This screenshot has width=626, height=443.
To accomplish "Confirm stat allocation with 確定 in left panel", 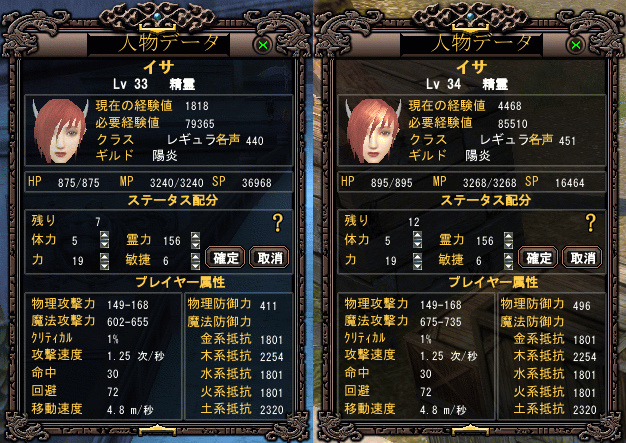I will (225, 257).
